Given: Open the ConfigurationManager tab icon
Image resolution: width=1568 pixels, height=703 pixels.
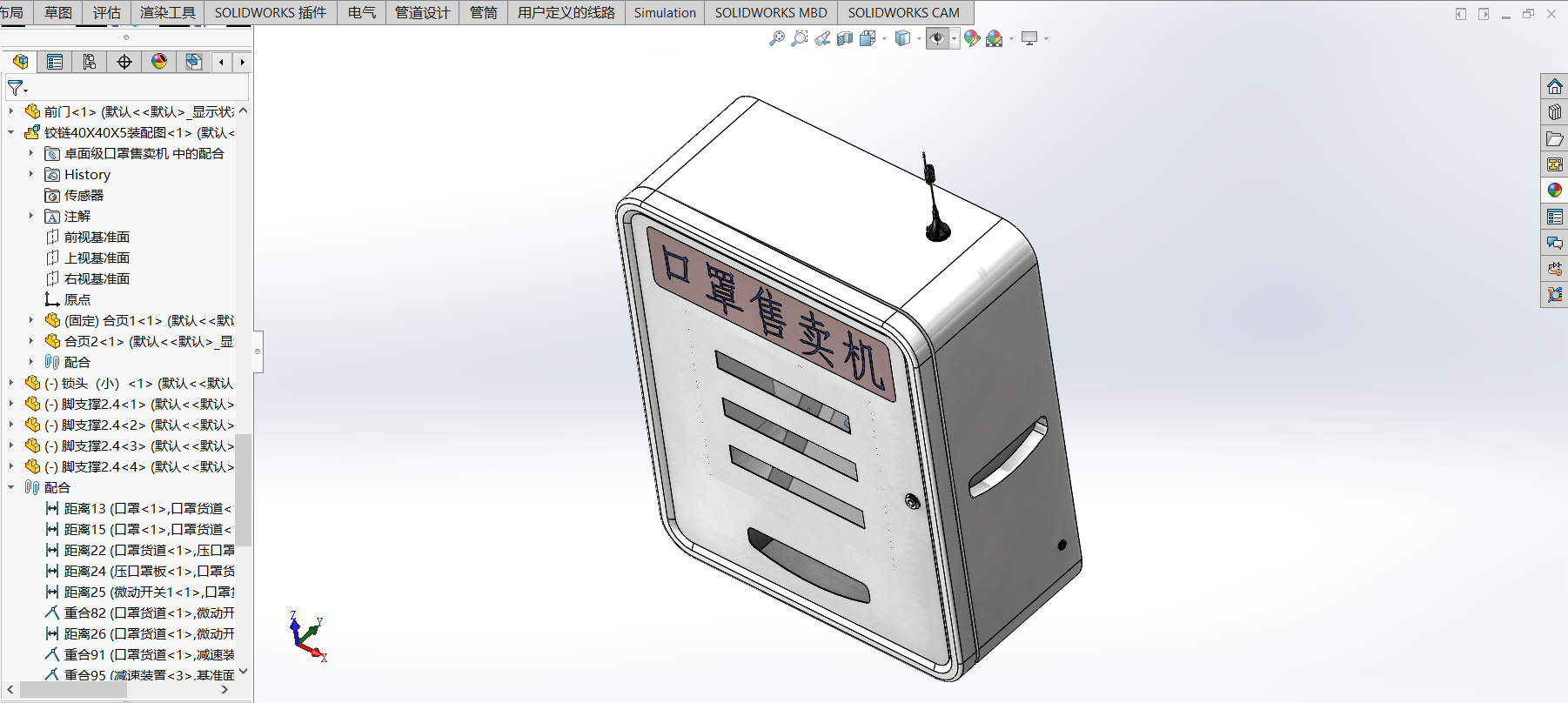Looking at the screenshot, I should coord(90,62).
